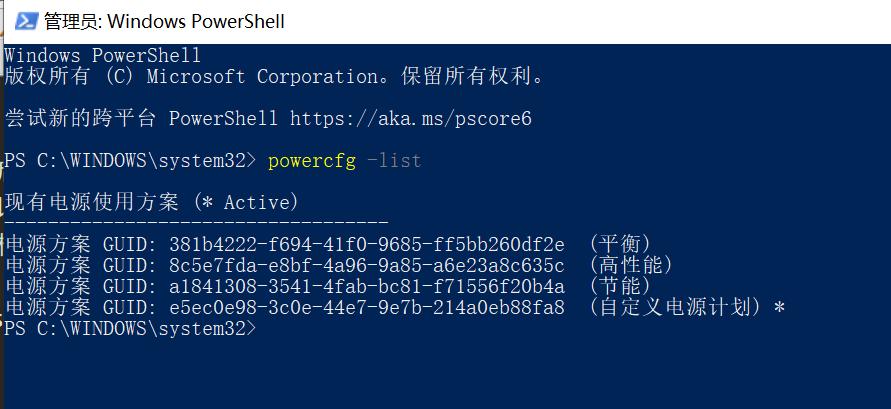Click the "现有电源使用方案 (* Active)" heading
Screen dimensions: 891x409
(152, 203)
